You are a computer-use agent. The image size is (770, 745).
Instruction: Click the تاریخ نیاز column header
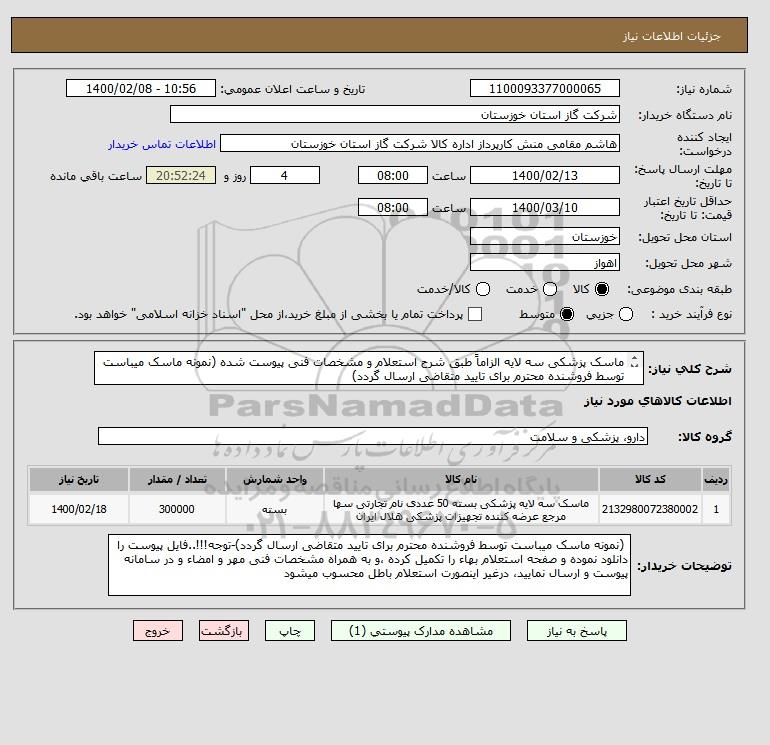79,479
